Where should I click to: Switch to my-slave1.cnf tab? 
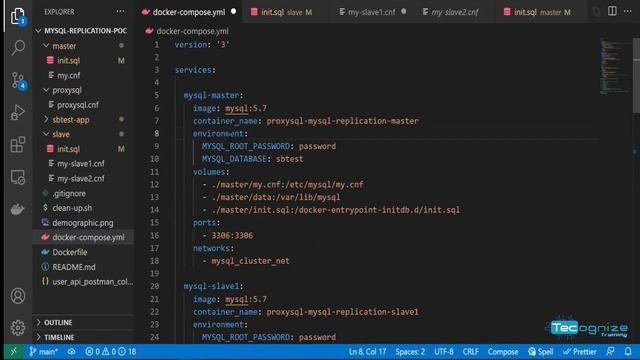point(372,12)
